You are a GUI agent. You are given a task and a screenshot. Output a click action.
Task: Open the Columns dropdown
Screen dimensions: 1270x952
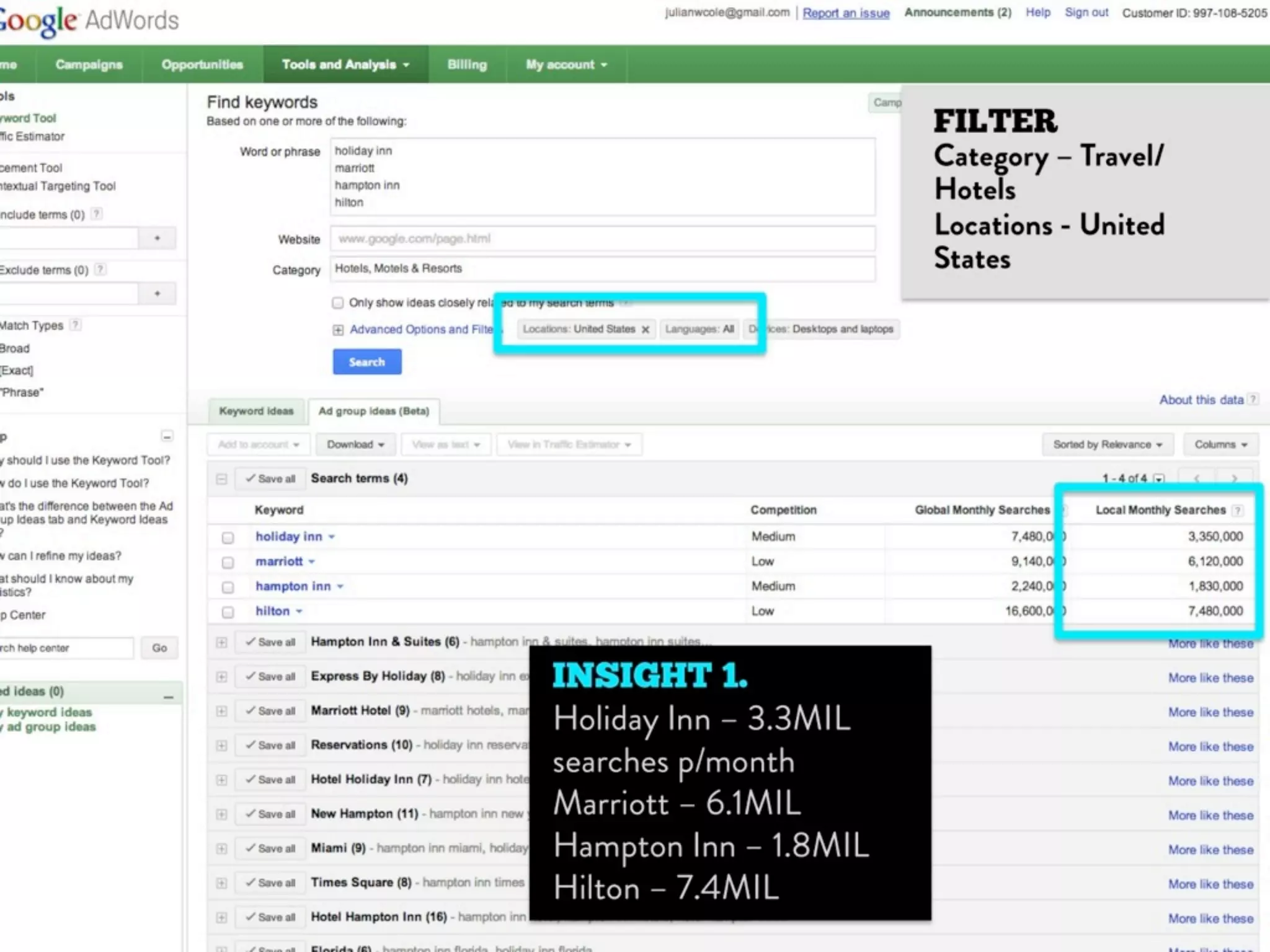click(x=1220, y=444)
